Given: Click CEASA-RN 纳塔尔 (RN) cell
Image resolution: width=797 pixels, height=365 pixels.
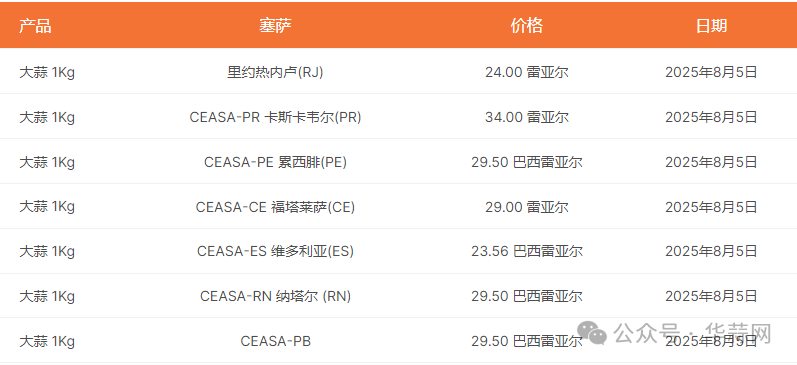Looking at the screenshot, I should coord(275,296).
